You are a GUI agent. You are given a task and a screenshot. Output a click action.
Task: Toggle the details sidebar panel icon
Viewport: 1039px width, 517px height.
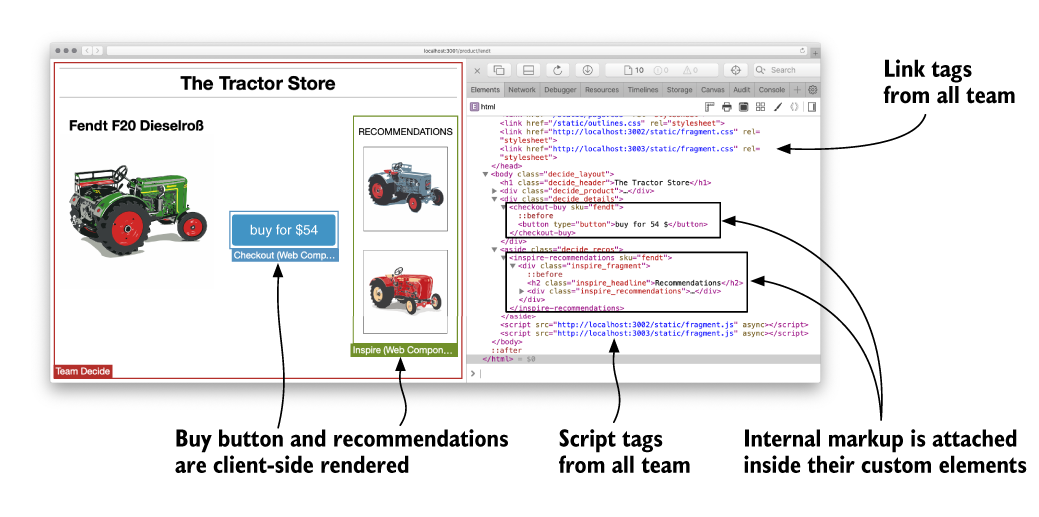pos(812,106)
